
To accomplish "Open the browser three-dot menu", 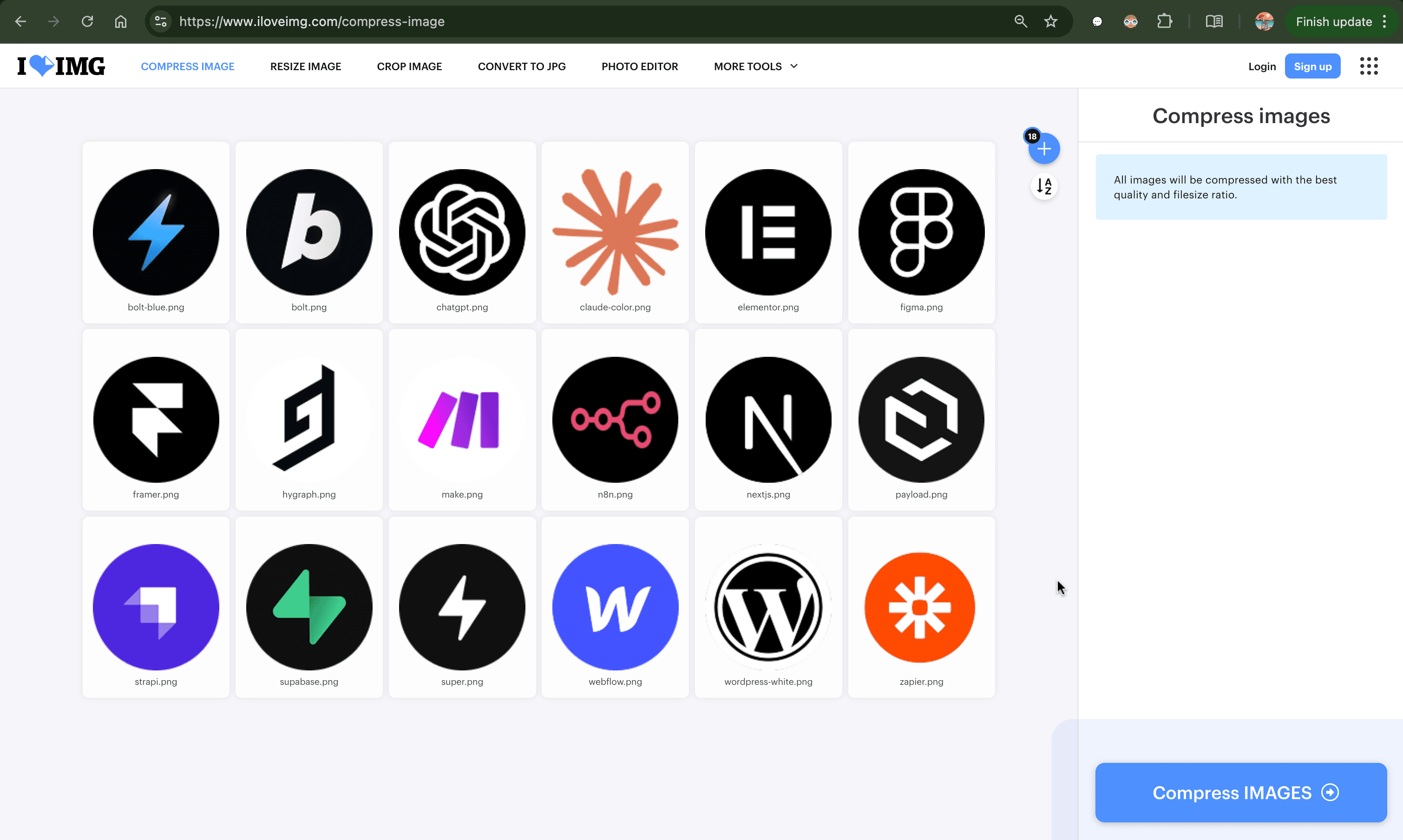I will click(1385, 21).
